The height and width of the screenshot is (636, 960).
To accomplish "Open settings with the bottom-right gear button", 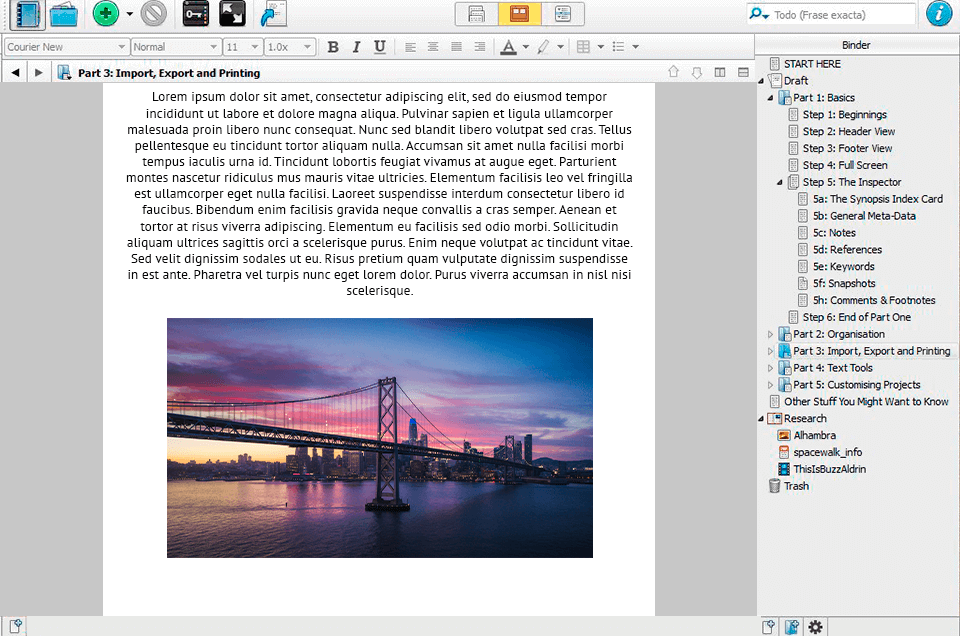I will 816,626.
